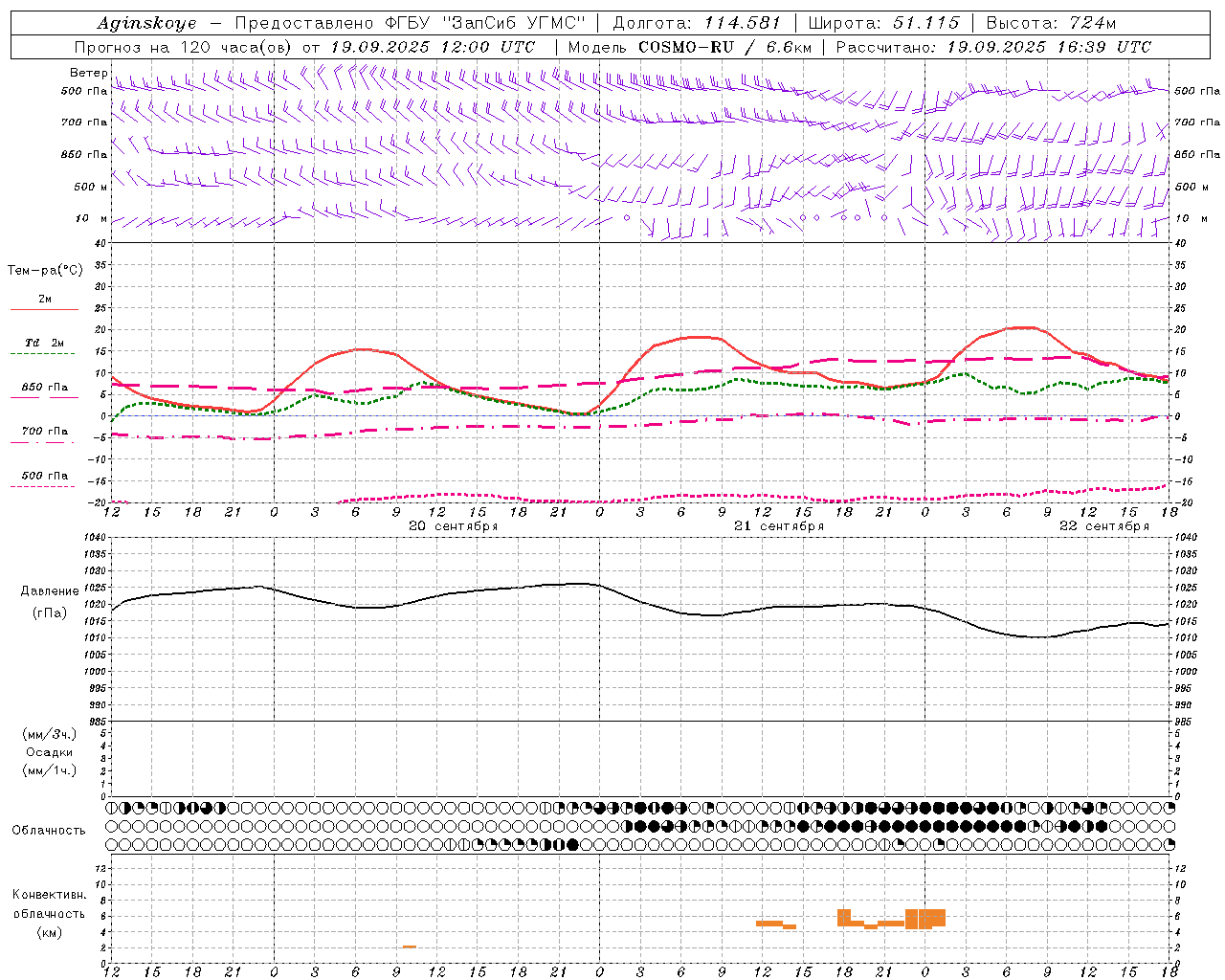Click the "Облачность" cloud cover label

pyautogui.click(x=49, y=830)
